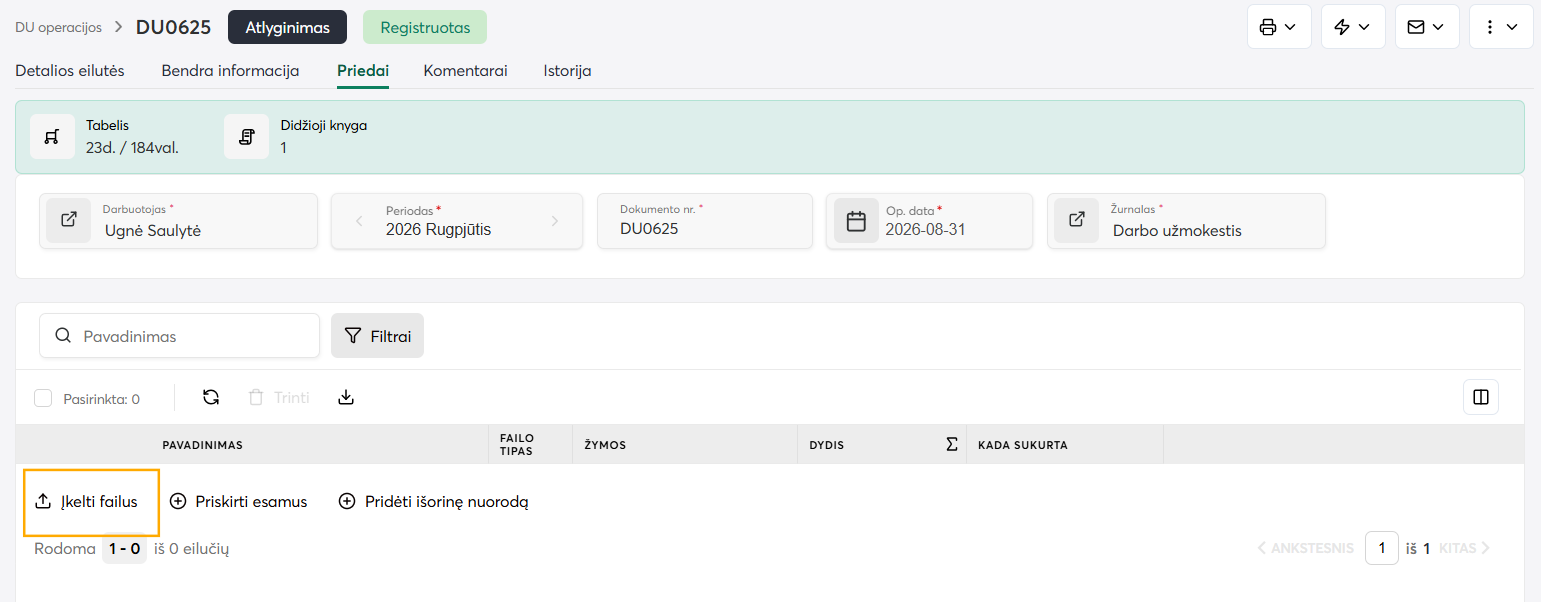The height and width of the screenshot is (602, 1541).
Task: Click the Pavadinimas search field
Action: click(x=179, y=336)
